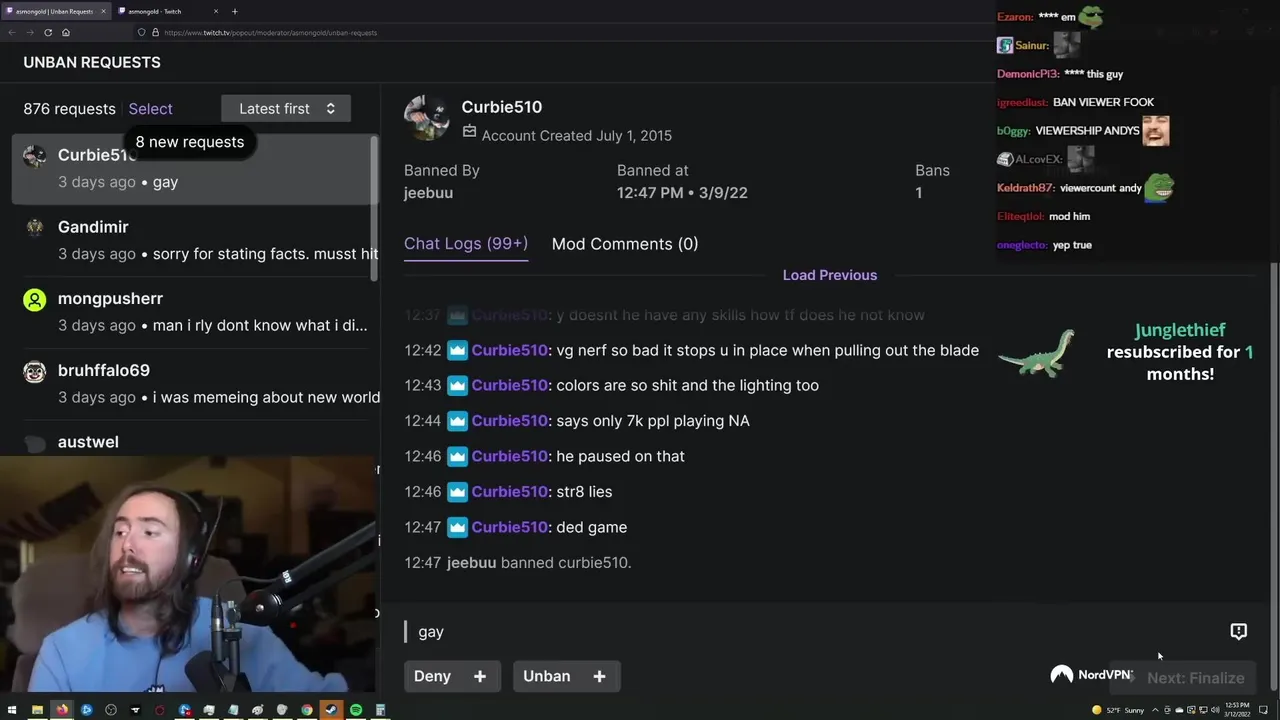Switch to the asmongold - Twitch browser tab

[166, 11]
